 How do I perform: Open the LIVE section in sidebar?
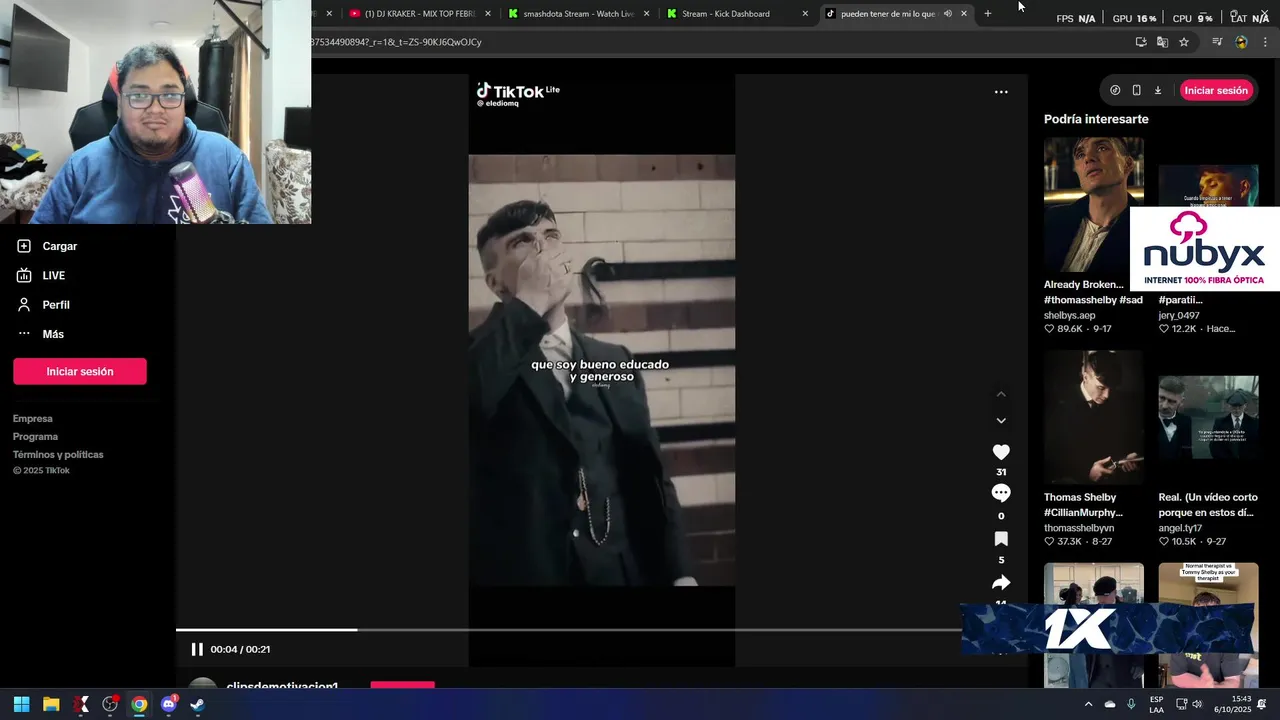pos(41,275)
